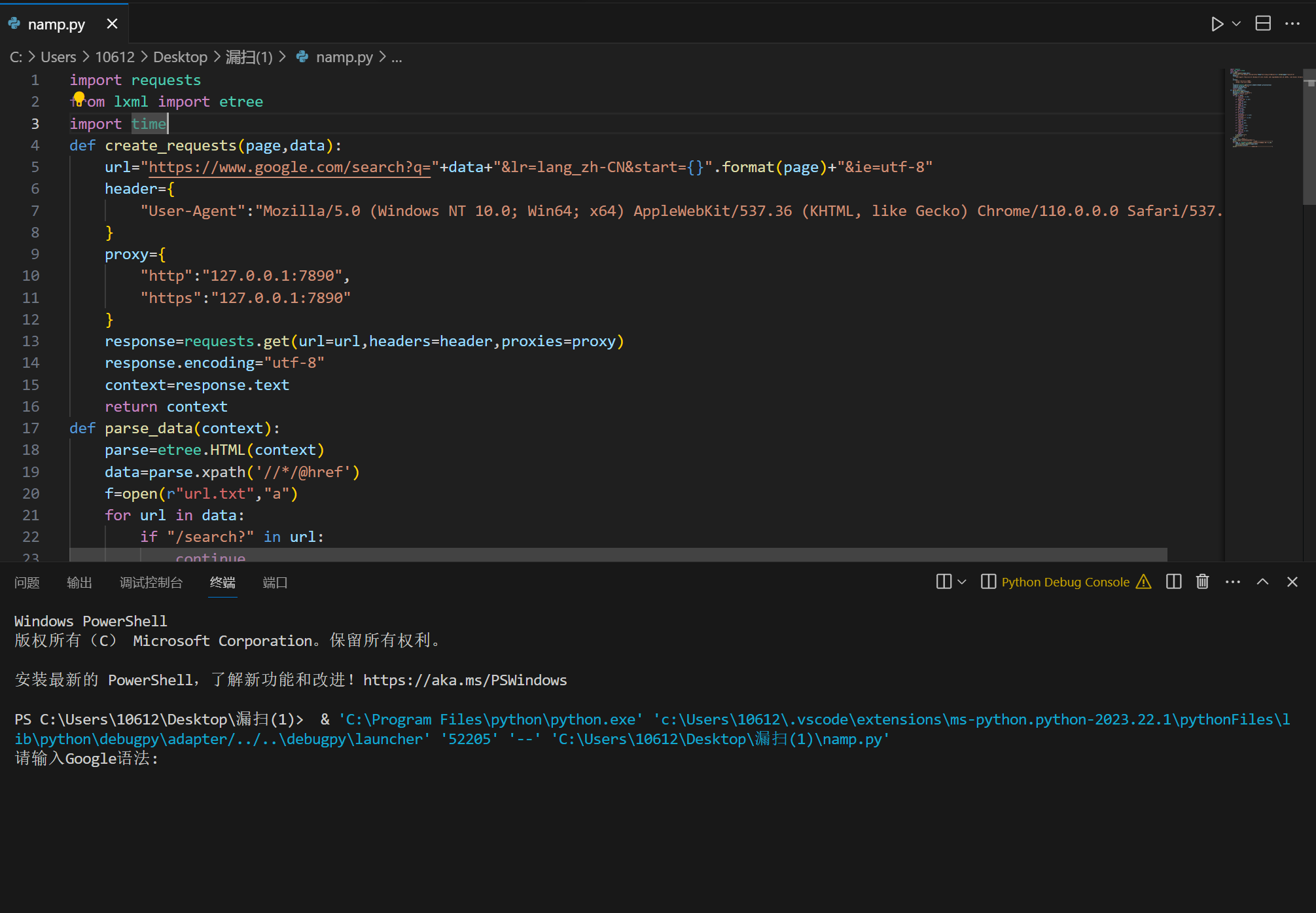The height and width of the screenshot is (913, 1316).
Task: Open the panel's ellipsis menu
Action: coord(1233,582)
